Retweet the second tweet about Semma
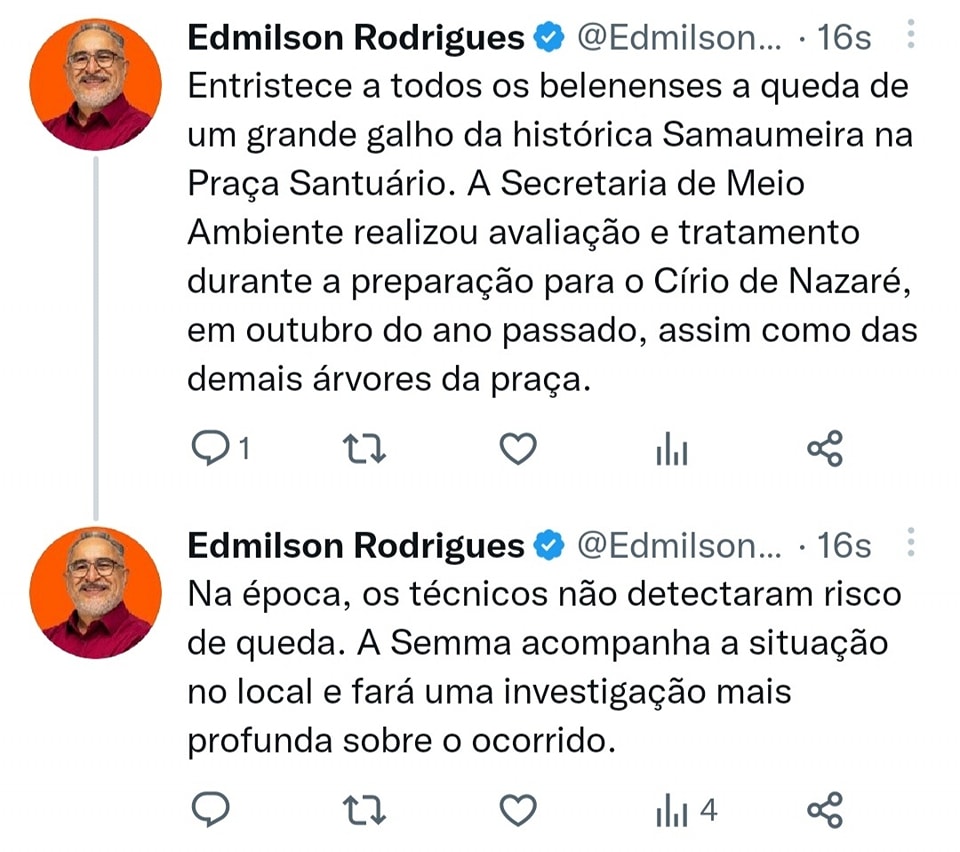Image resolution: width=960 pixels, height=852 pixels. click(364, 809)
